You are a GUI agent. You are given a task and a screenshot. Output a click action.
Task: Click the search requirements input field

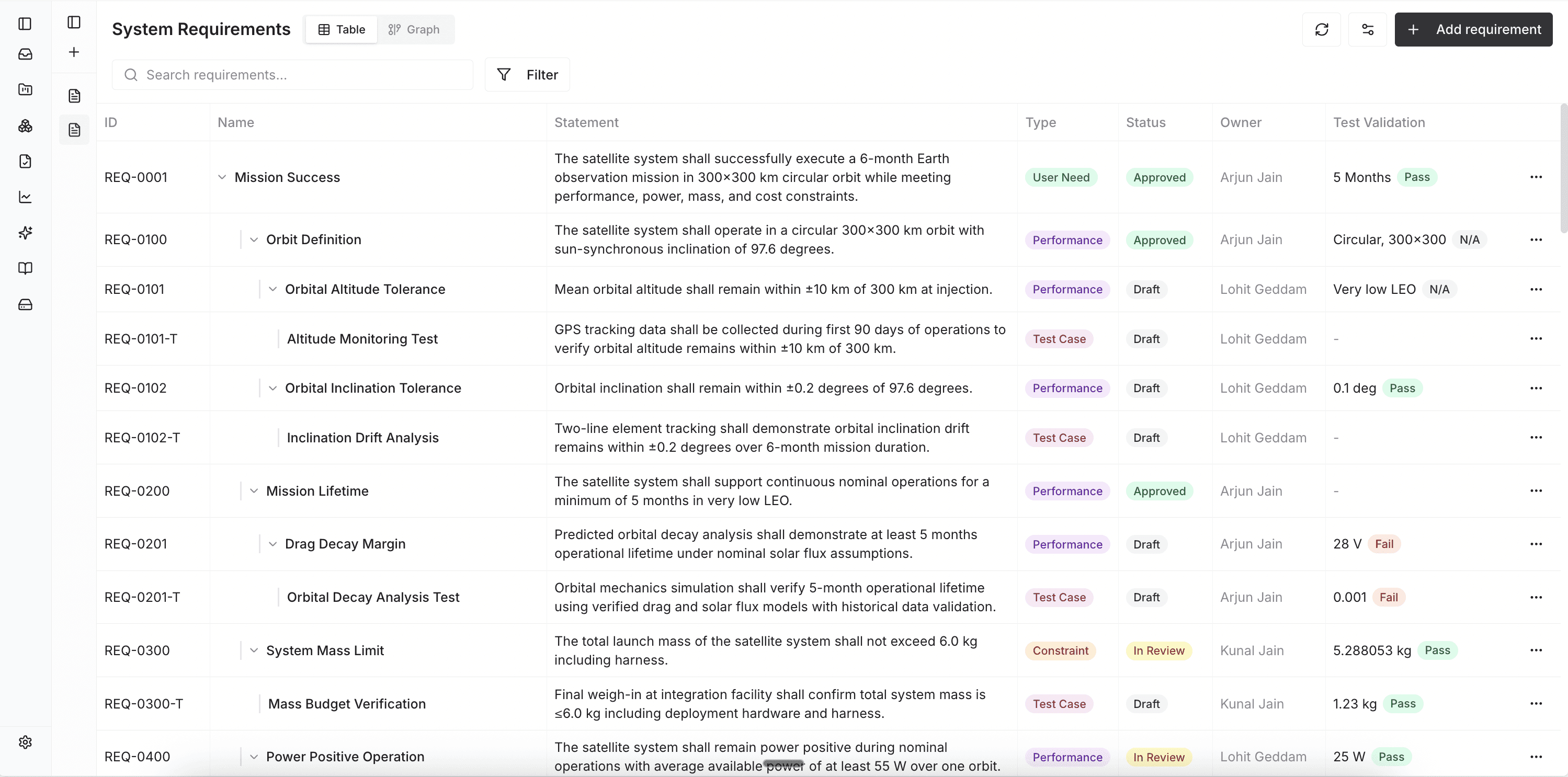[x=292, y=74]
